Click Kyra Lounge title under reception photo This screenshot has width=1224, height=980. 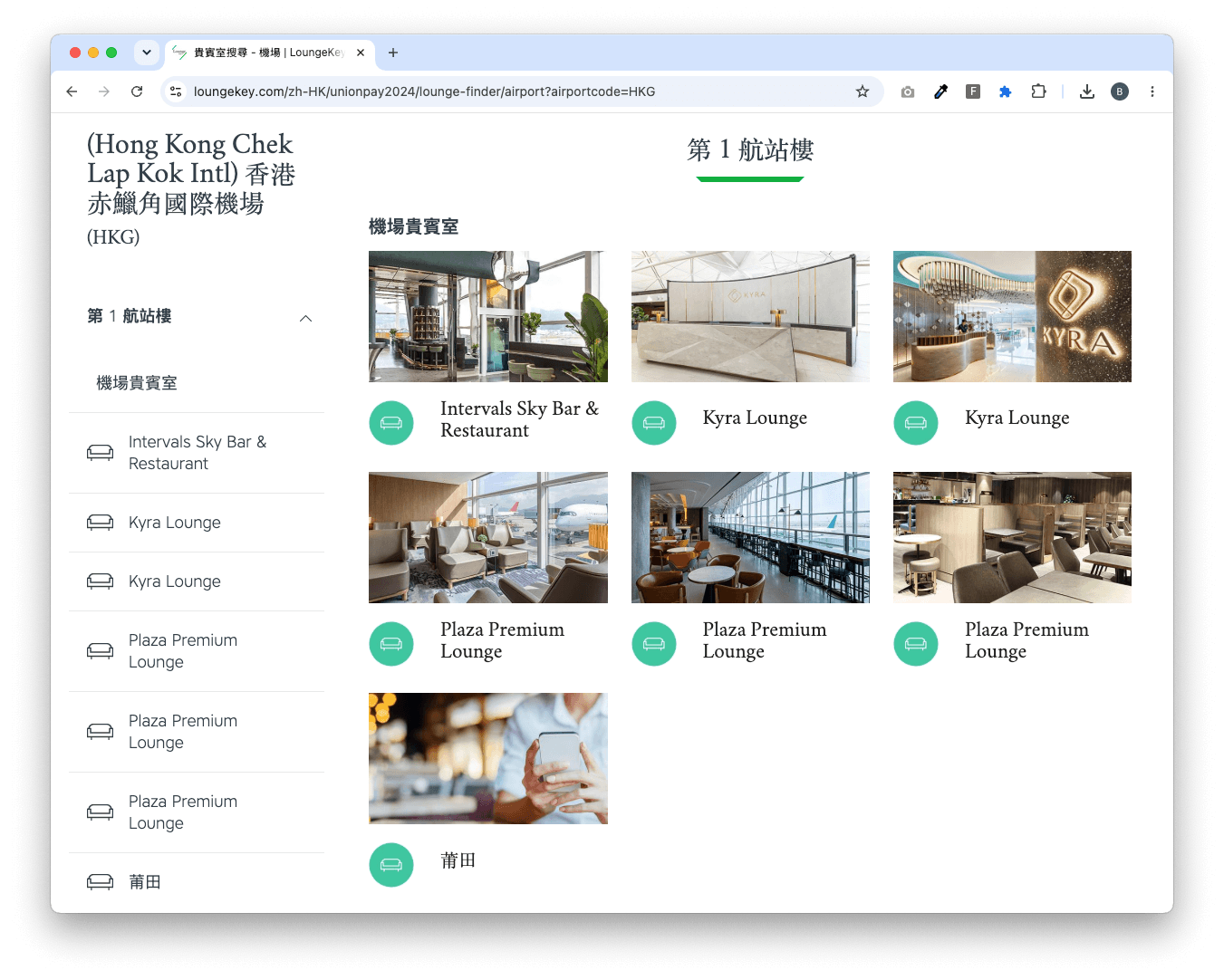(755, 418)
